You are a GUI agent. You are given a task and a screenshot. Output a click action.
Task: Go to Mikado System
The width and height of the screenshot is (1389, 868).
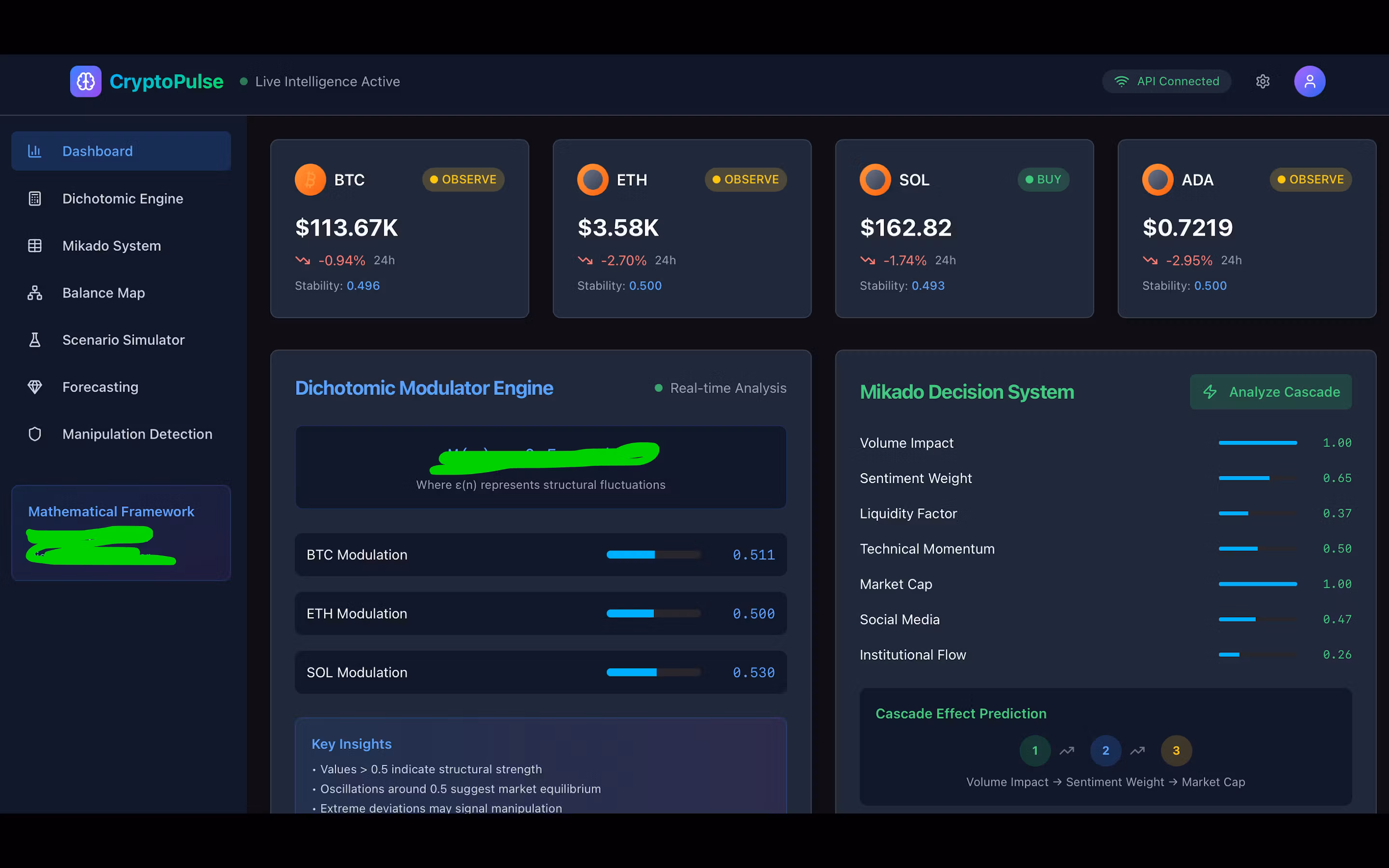pyautogui.click(x=121, y=246)
